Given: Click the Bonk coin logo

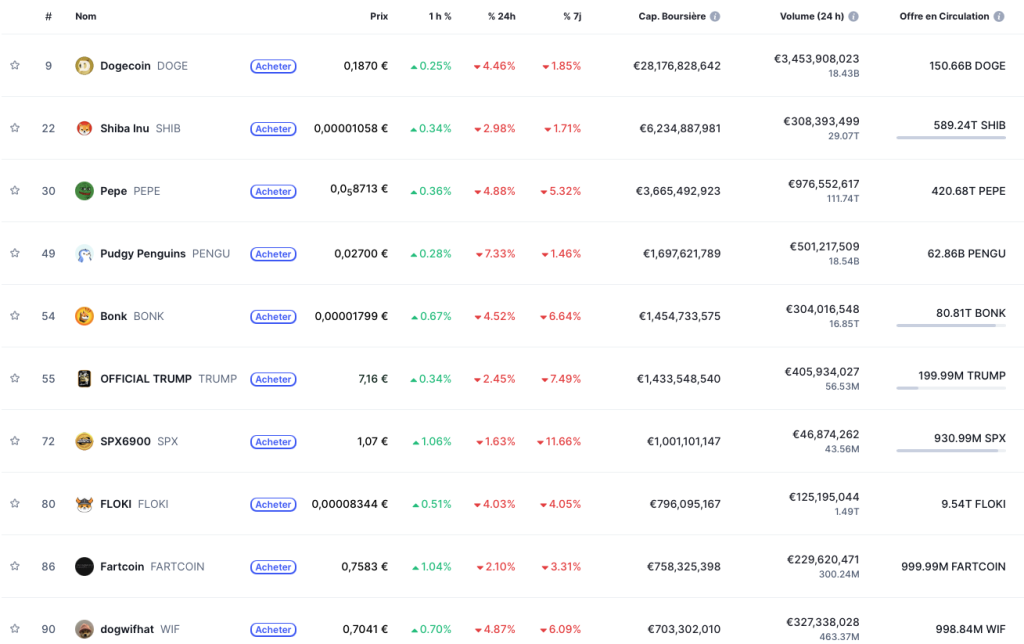Looking at the screenshot, I should pos(84,316).
